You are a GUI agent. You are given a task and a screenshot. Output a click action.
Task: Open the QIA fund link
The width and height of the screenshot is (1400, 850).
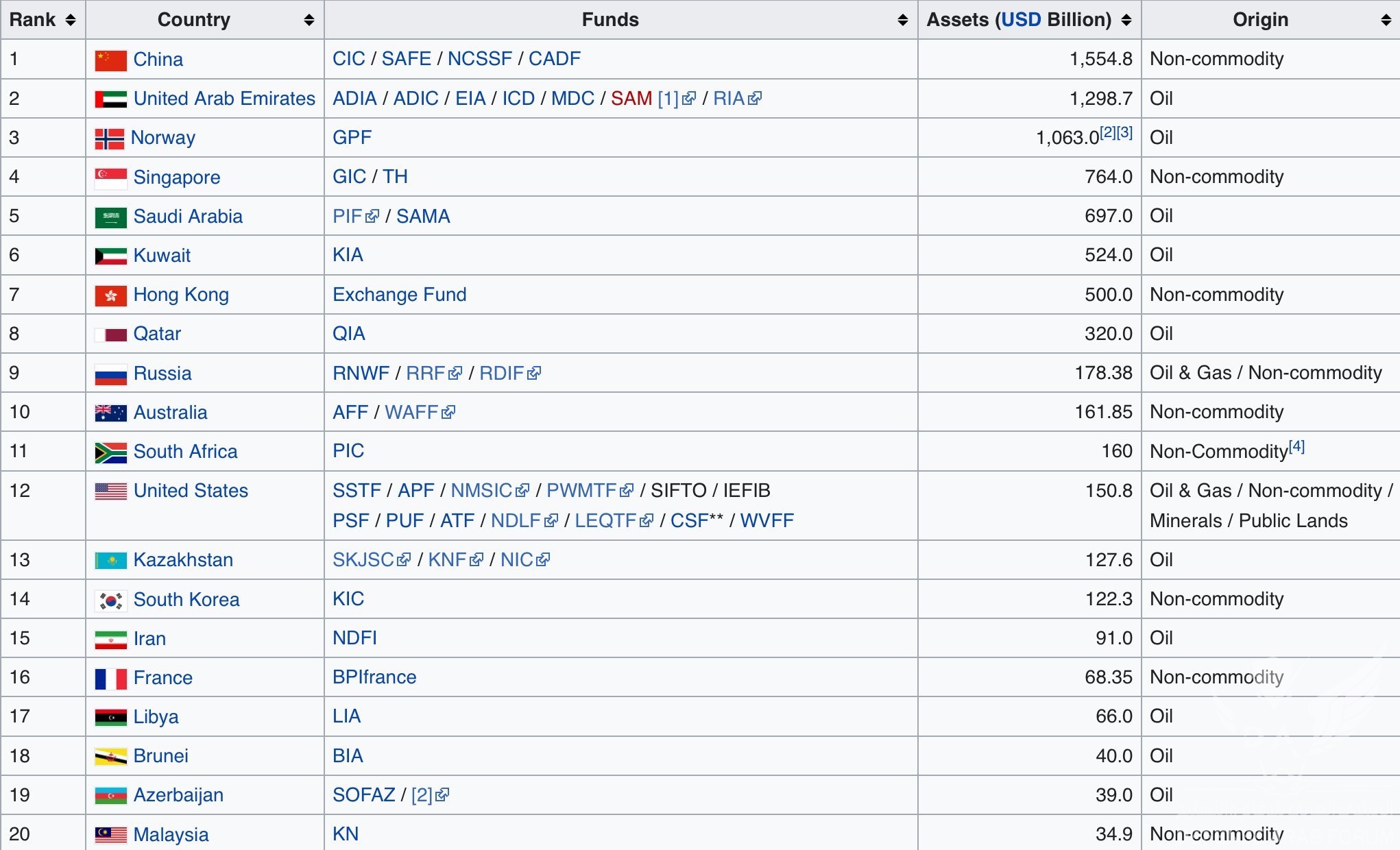[349, 334]
